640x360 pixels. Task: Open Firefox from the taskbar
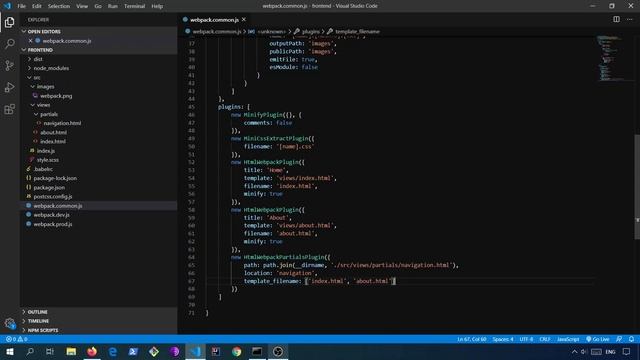pos(92,351)
